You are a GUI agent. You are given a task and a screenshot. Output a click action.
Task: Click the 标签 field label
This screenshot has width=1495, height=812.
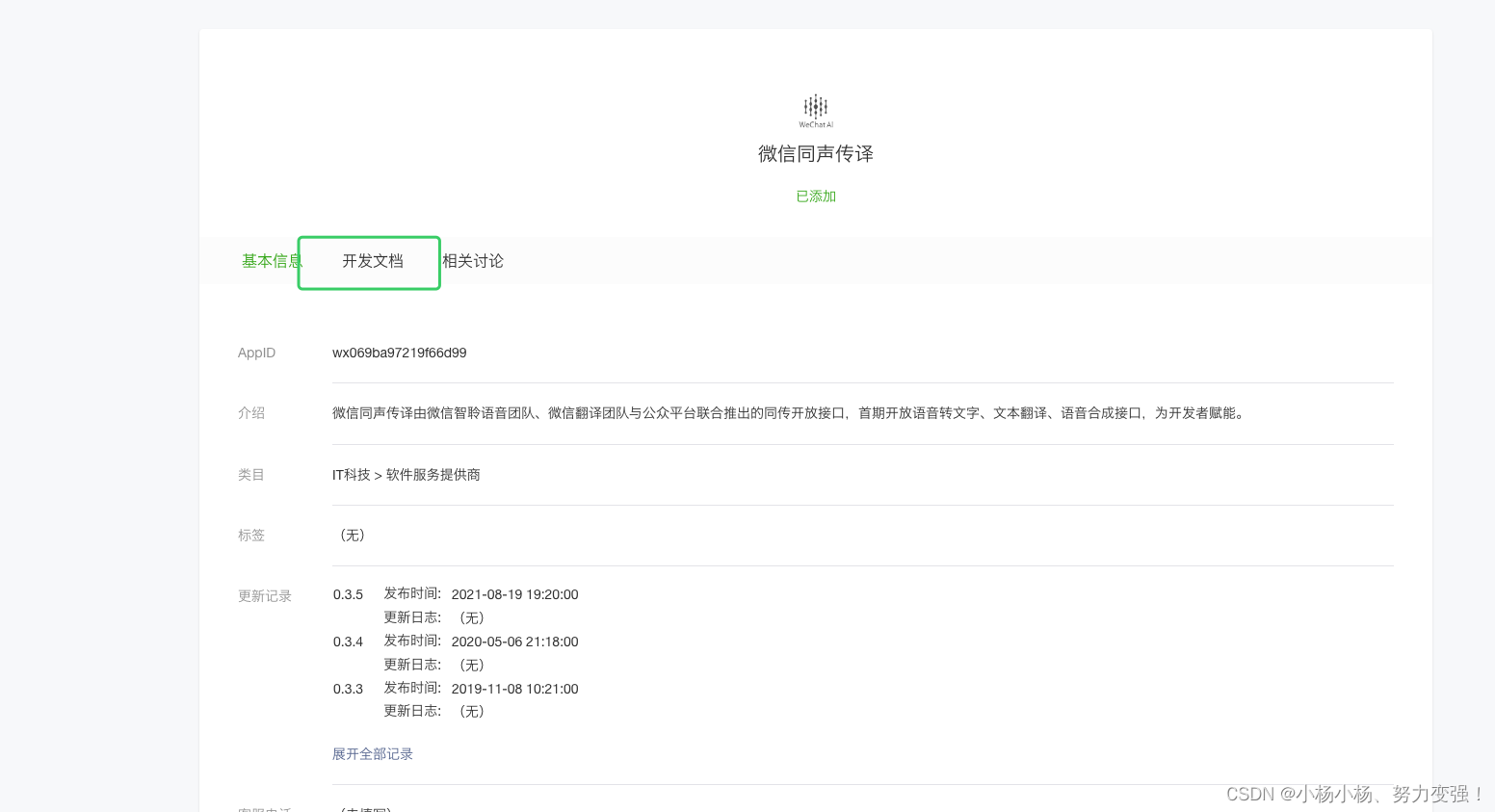tap(251, 536)
